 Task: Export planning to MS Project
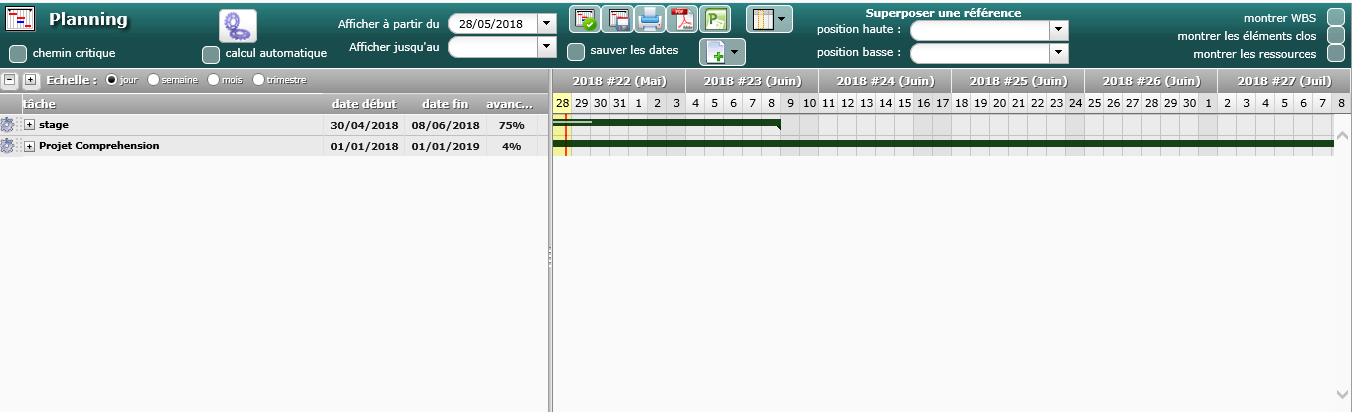tap(714, 19)
